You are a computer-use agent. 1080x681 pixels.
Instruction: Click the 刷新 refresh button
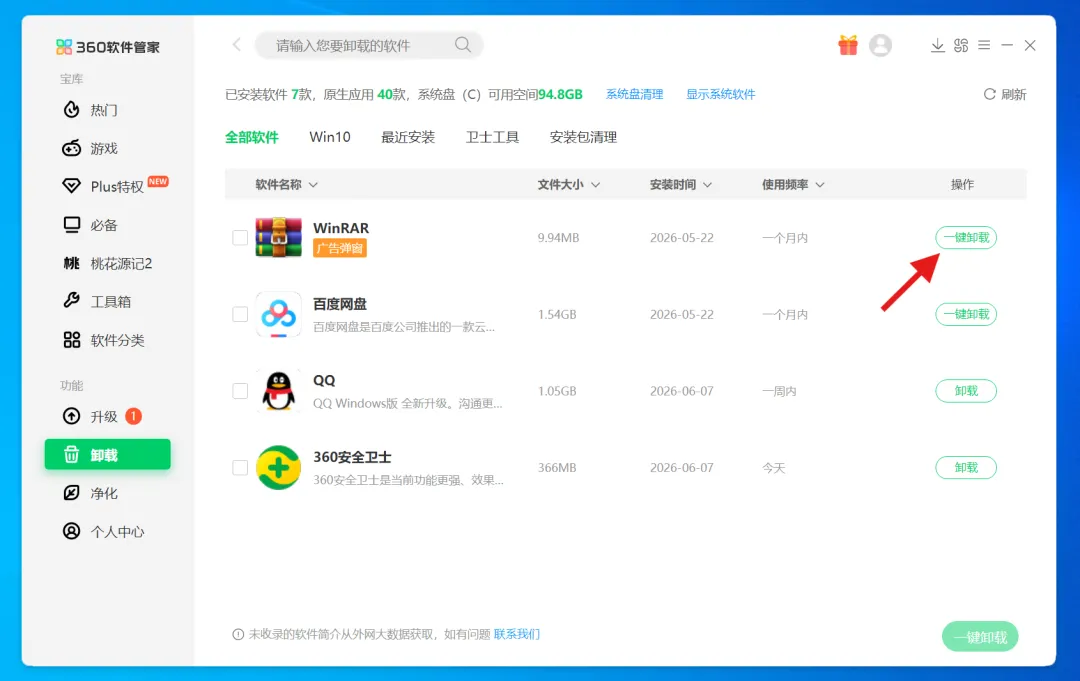coord(1004,94)
